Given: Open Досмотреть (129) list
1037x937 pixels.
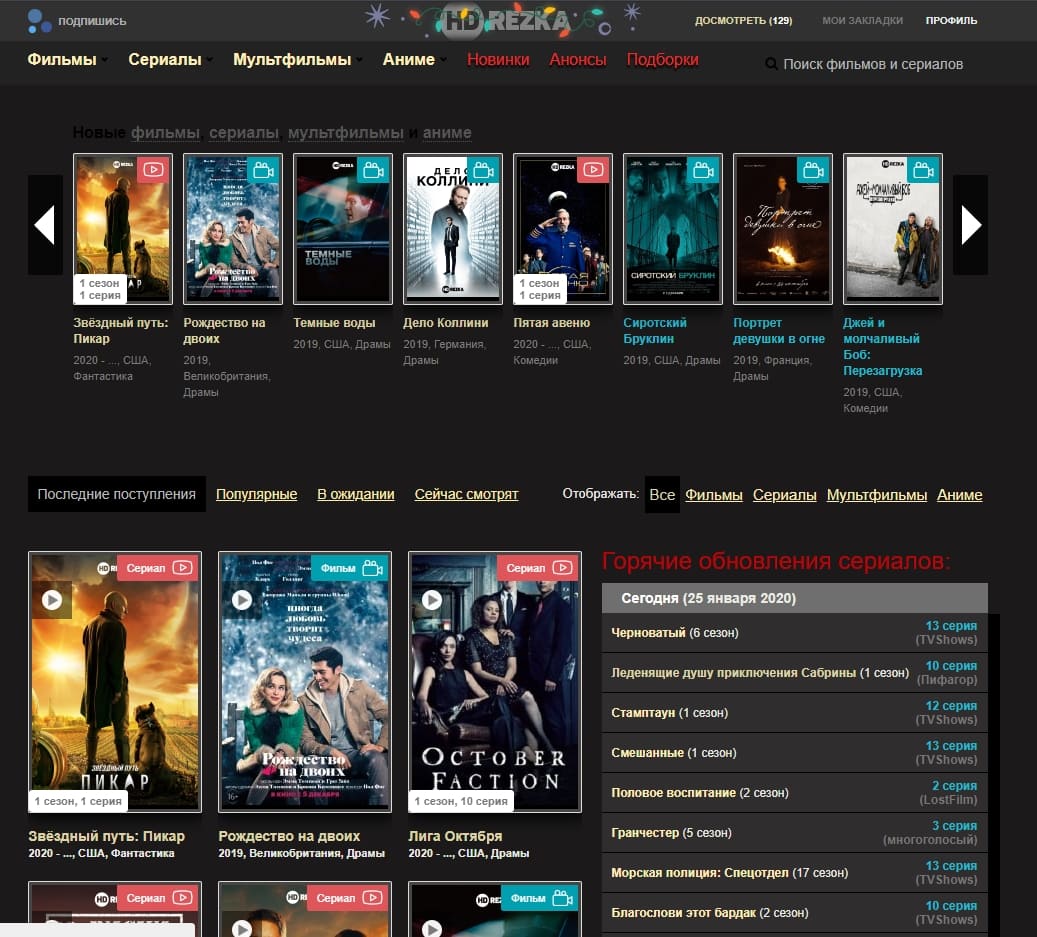Looking at the screenshot, I should click(743, 21).
